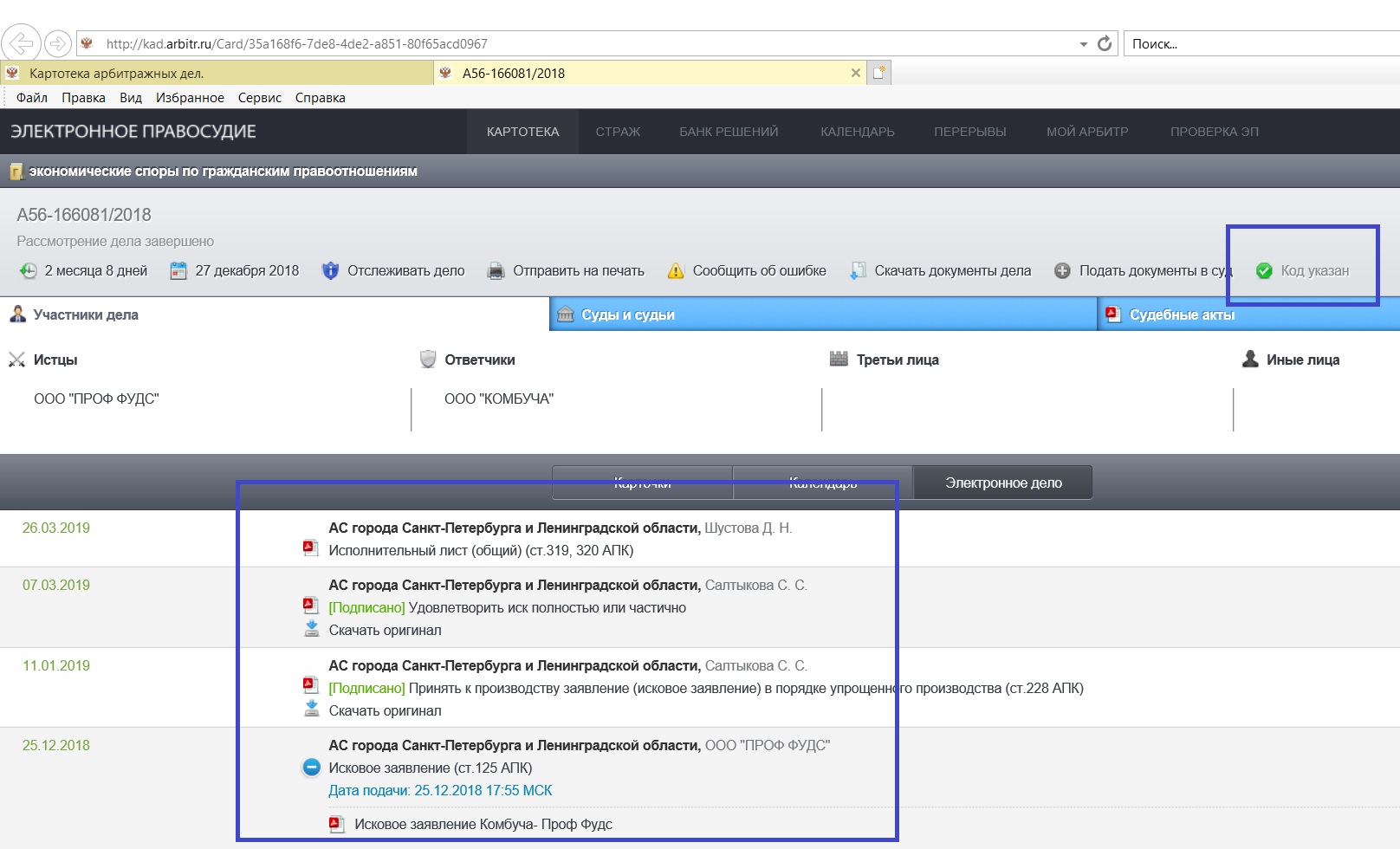This screenshot has width=1400, height=849.
Task: Click plus icon Подать документы в суд
Action: [x=1062, y=270]
